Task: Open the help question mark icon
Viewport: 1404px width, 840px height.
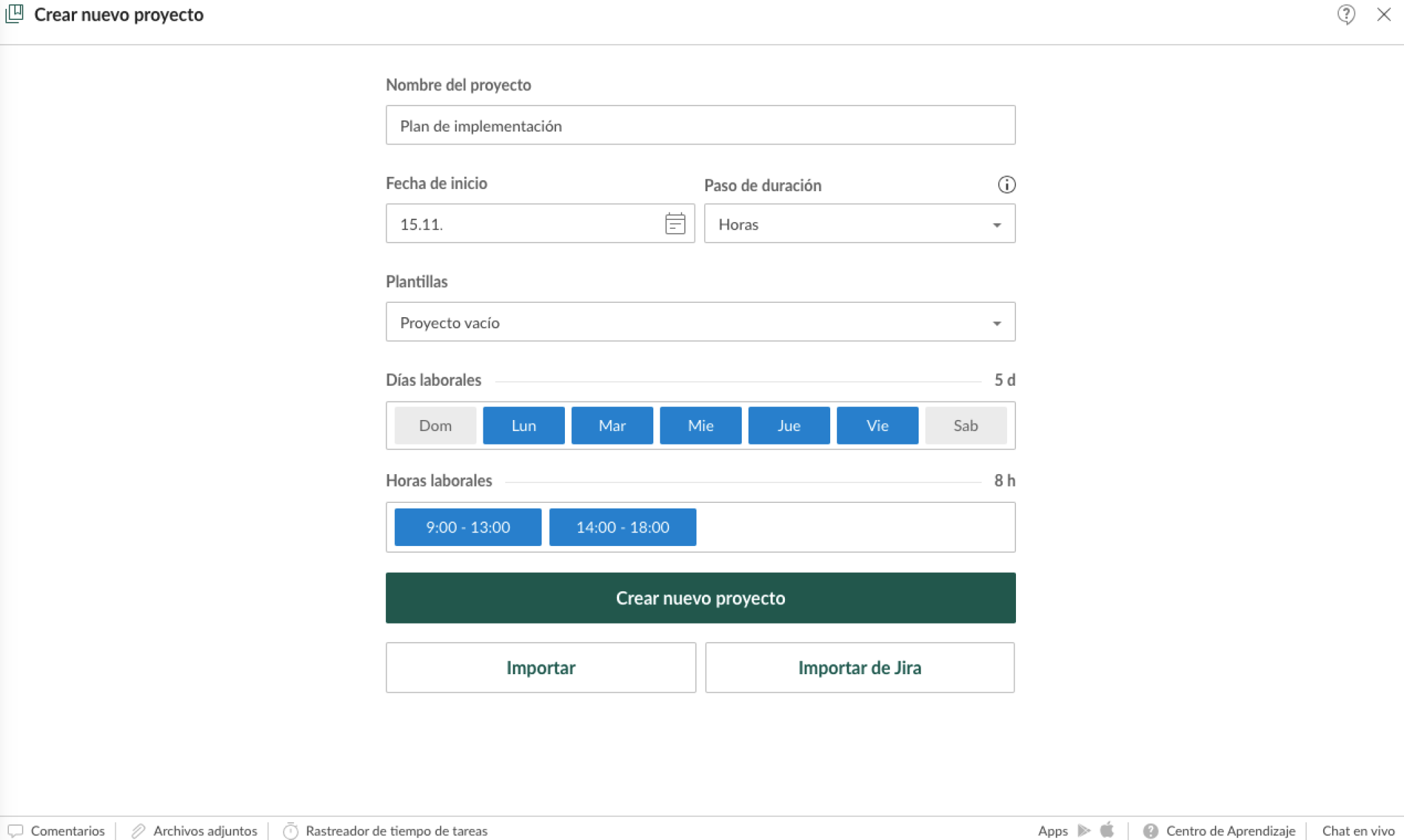Action: tap(1346, 14)
